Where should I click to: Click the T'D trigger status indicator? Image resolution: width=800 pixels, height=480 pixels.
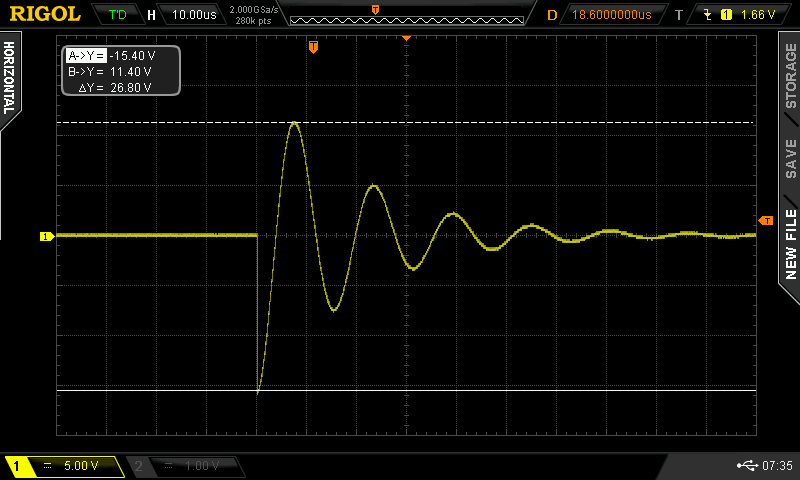tap(117, 14)
